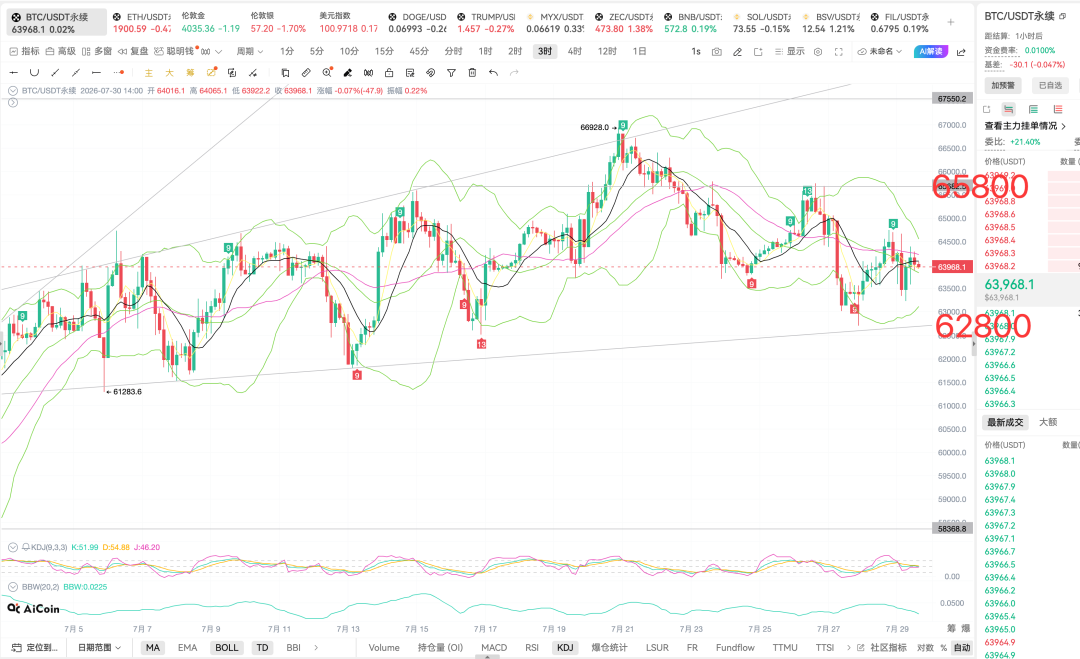Click the 自动 auto scale button
The image size is (1080, 659).
tap(962, 647)
